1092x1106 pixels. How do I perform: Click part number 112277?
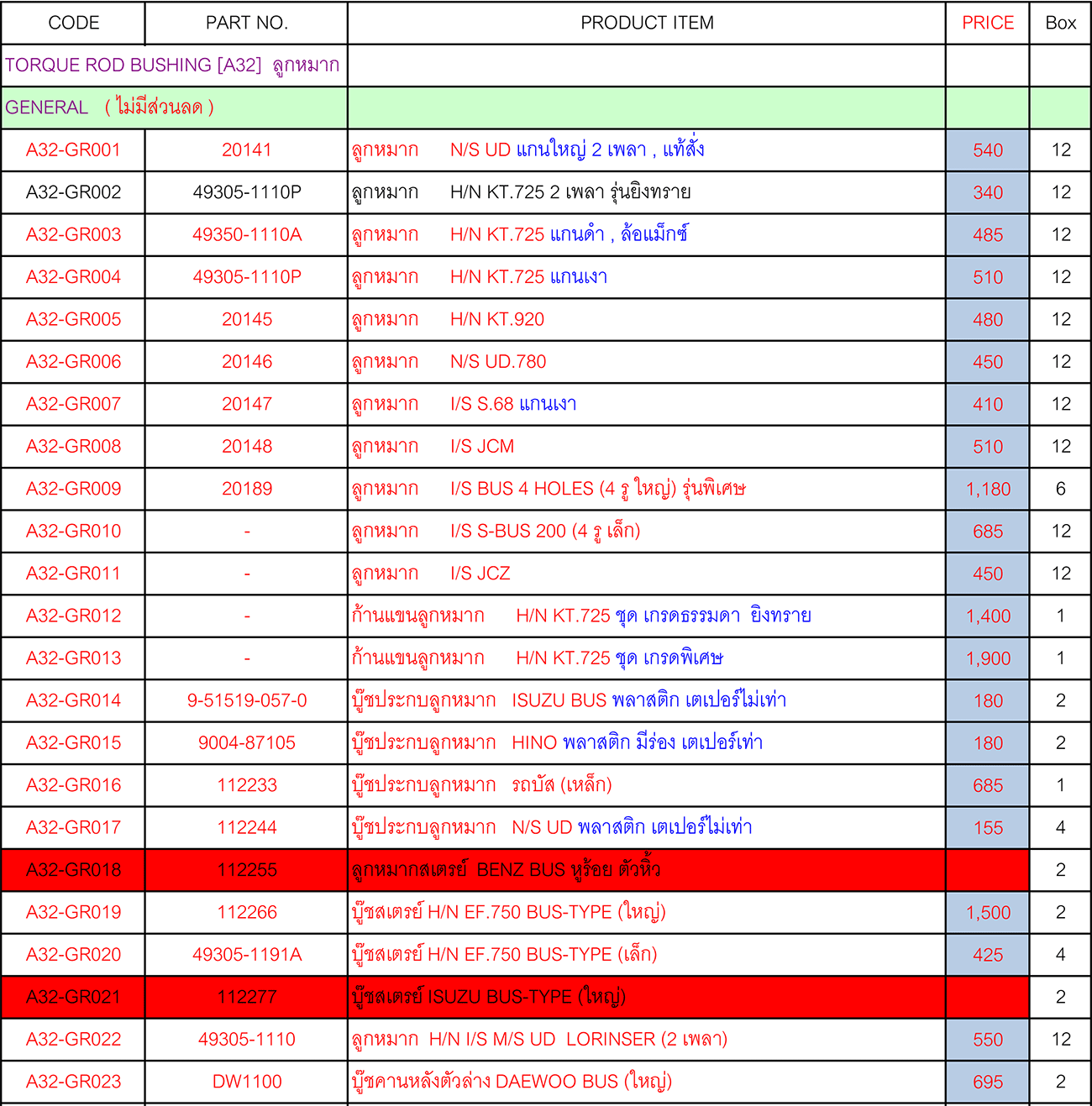click(247, 997)
